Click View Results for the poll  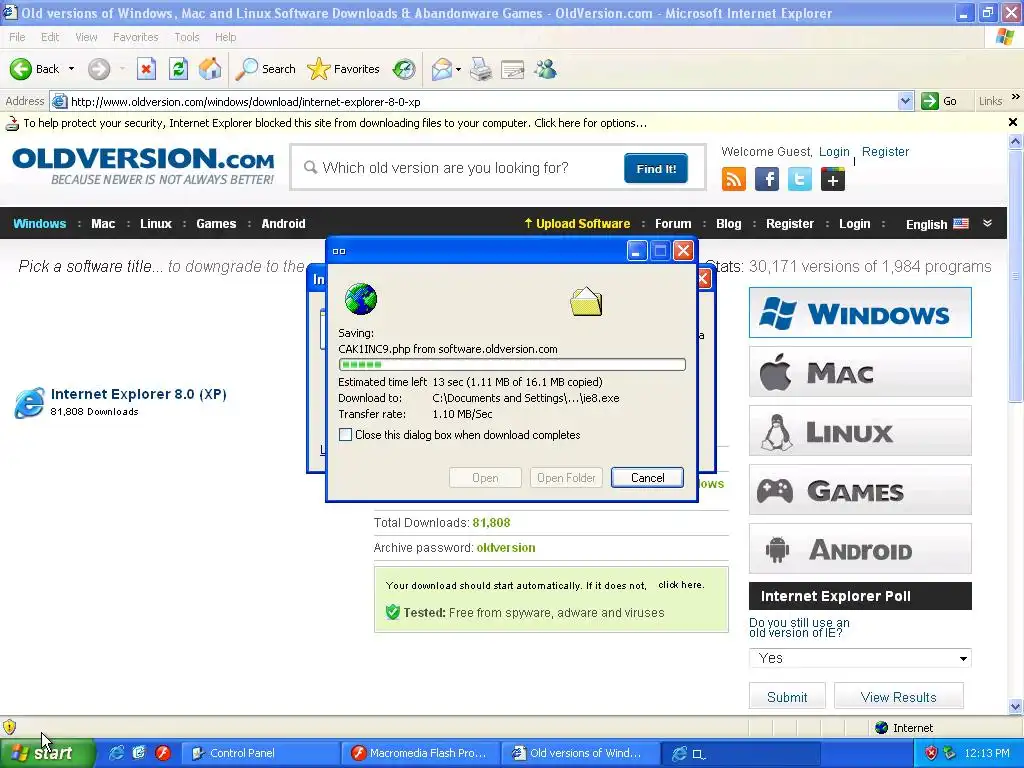click(x=899, y=697)
